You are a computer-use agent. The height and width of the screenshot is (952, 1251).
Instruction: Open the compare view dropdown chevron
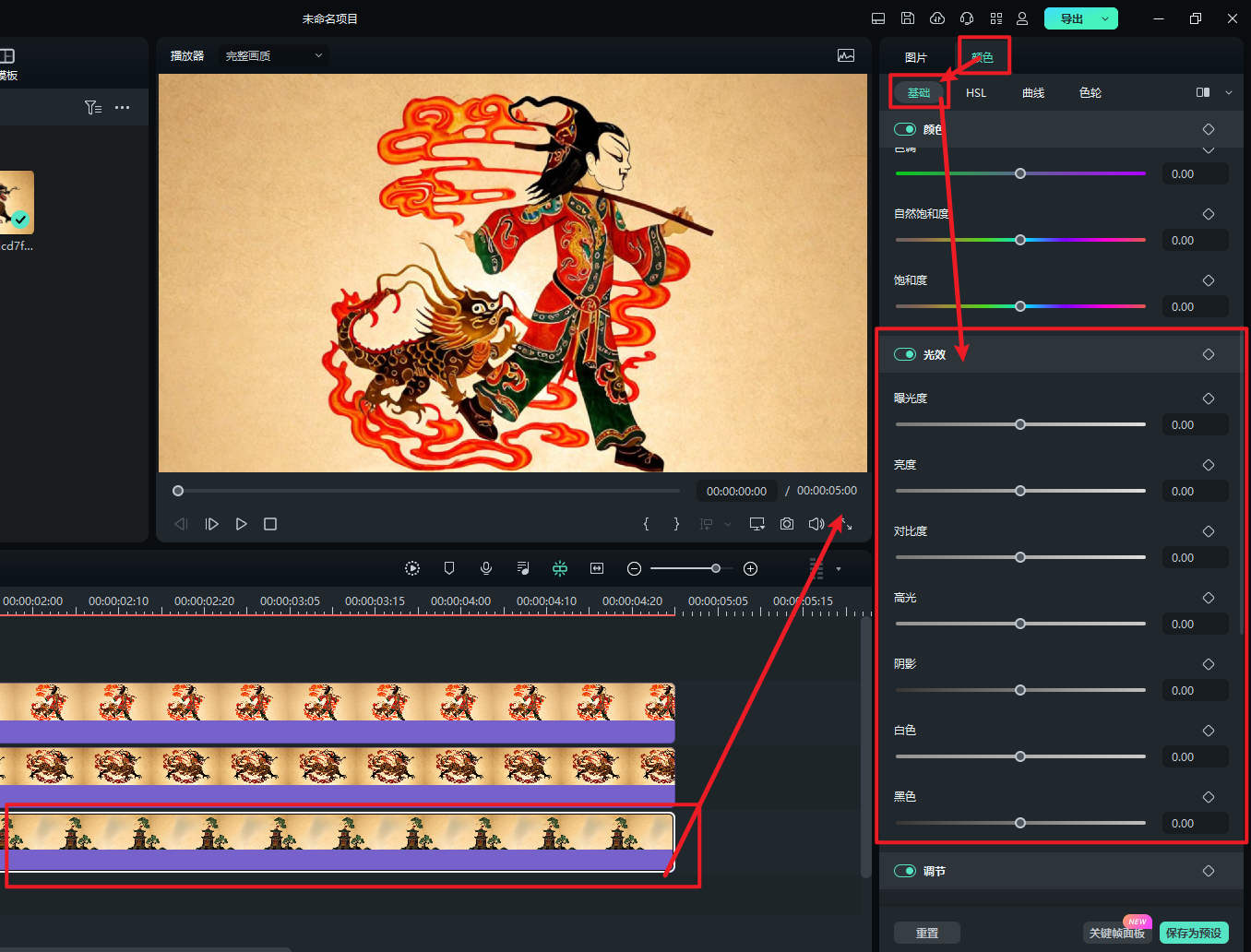[x=1229, y=92]
